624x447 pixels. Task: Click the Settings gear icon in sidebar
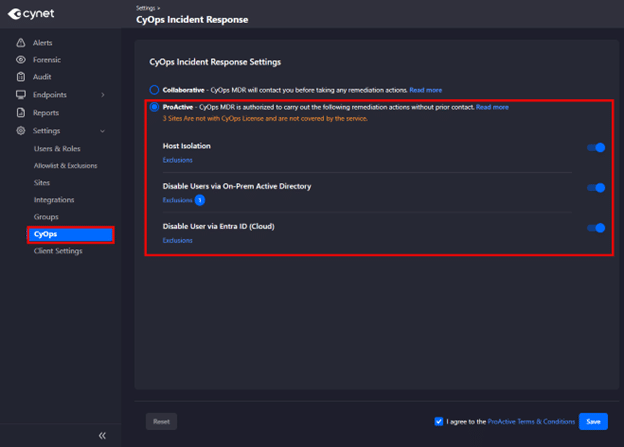[x=21, y=131]
